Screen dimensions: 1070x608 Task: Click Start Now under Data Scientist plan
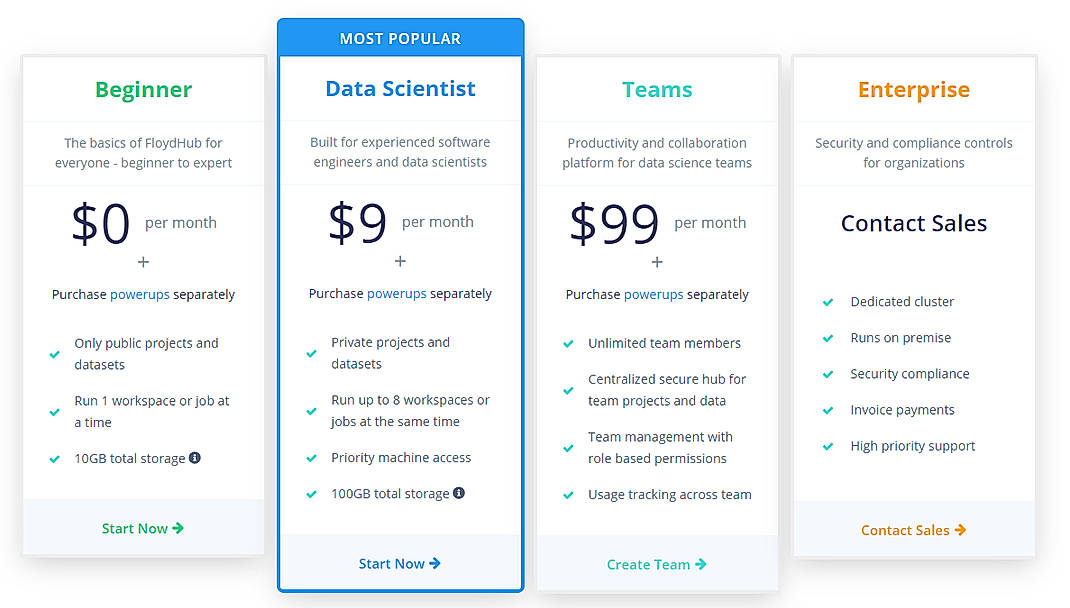click(x=400, y=563)
